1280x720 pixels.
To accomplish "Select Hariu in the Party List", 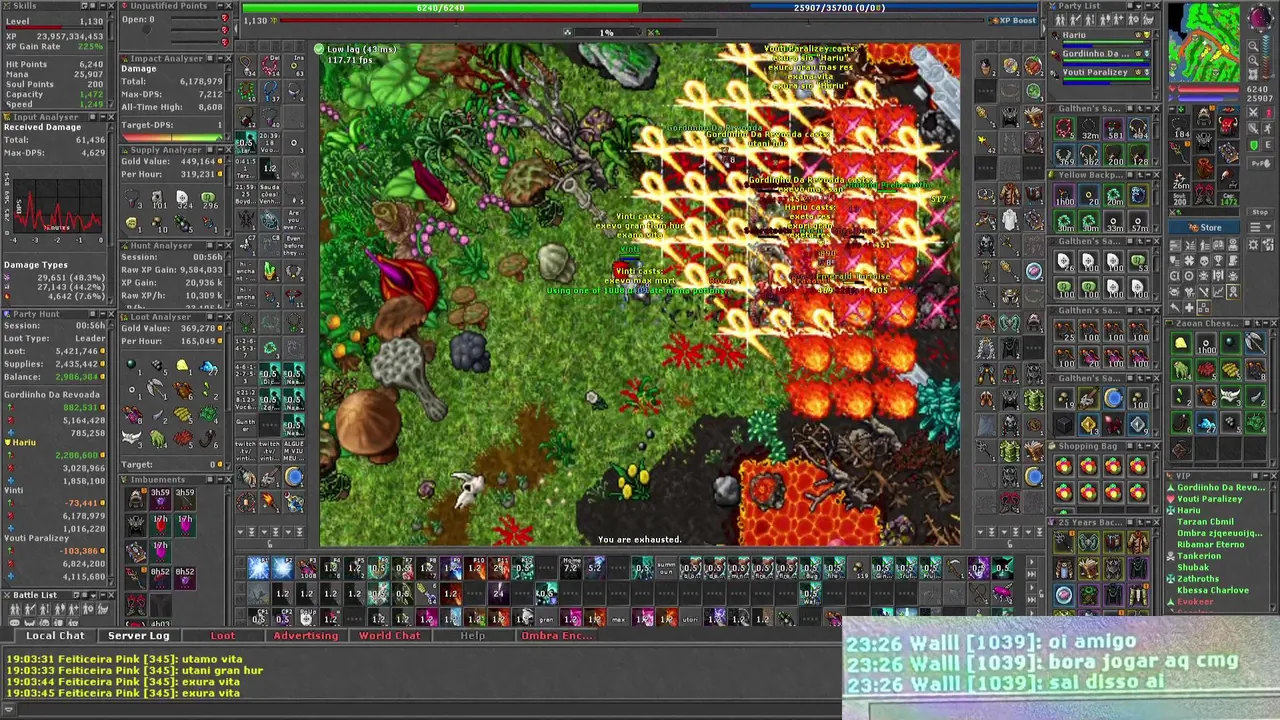I will [x=1100, y=41].
